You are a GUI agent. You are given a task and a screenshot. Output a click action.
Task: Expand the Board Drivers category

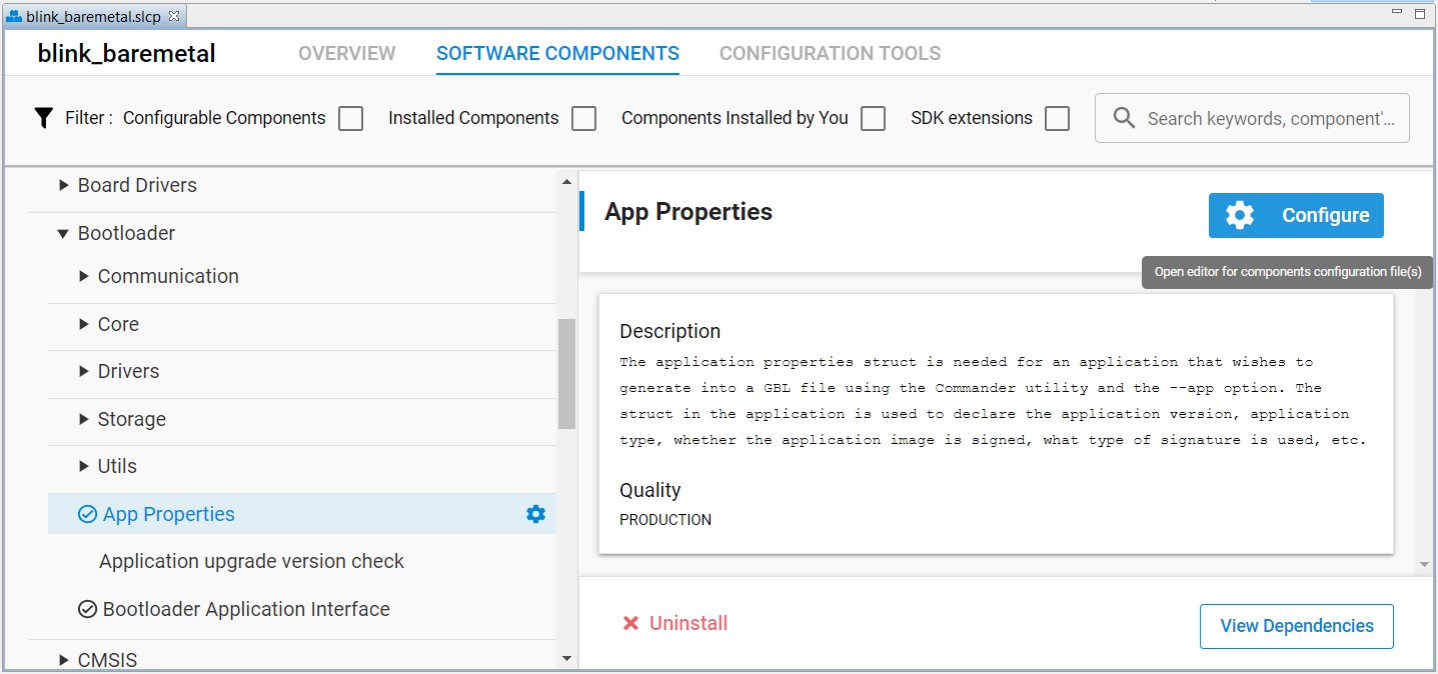63,184
